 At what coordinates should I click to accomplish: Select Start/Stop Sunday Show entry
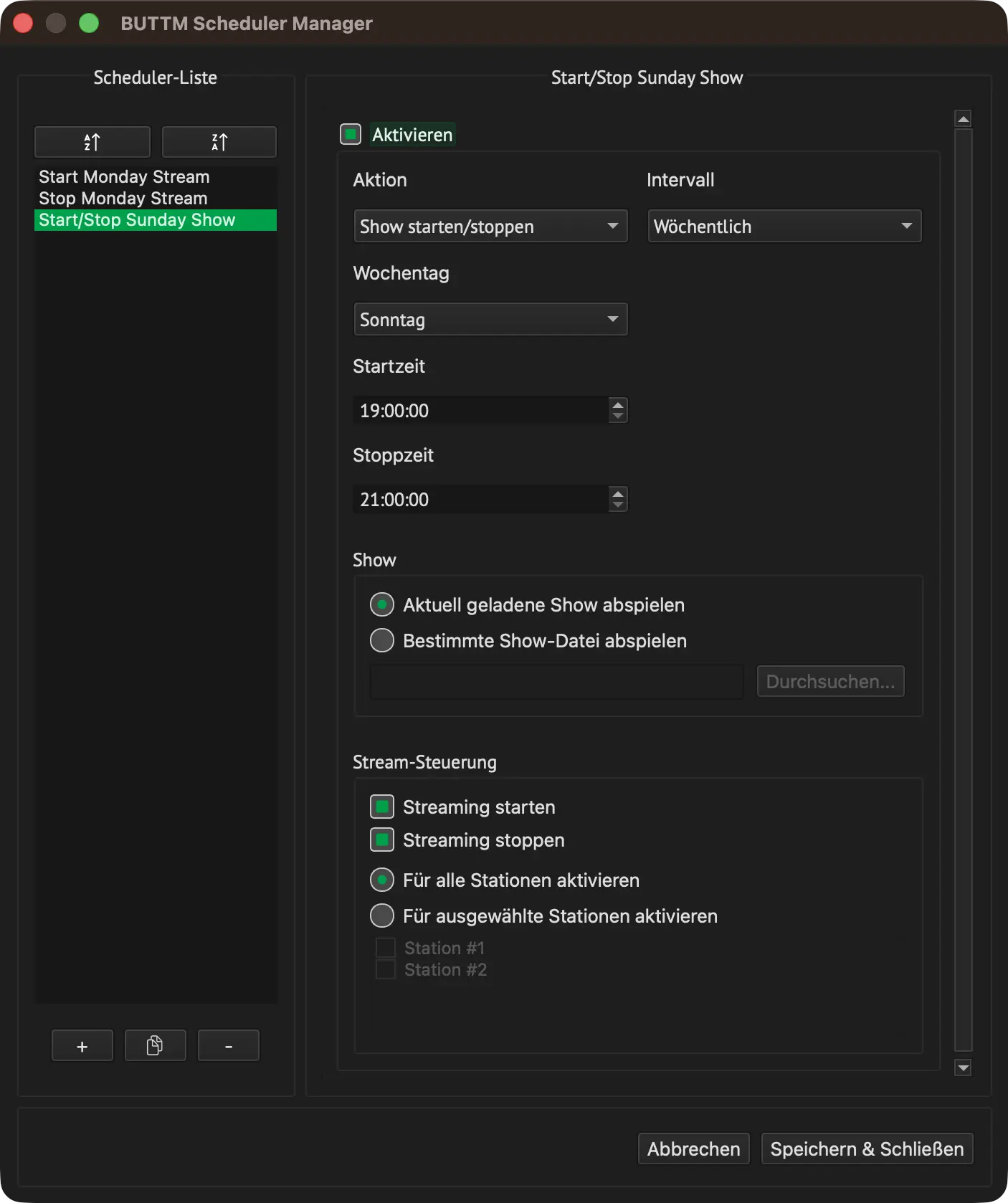click(156, 220)
